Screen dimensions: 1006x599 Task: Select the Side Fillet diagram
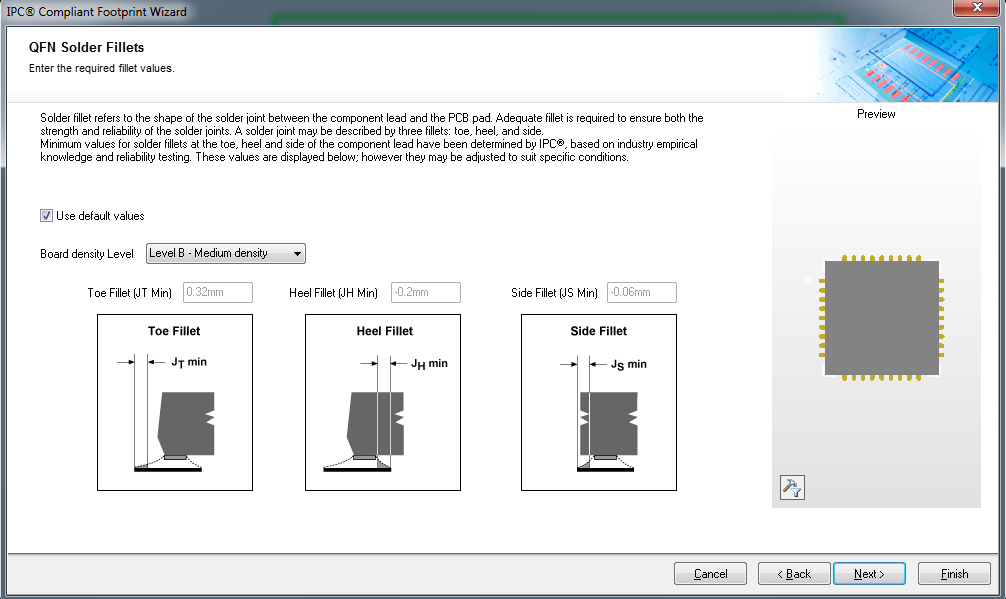point(599,403)
